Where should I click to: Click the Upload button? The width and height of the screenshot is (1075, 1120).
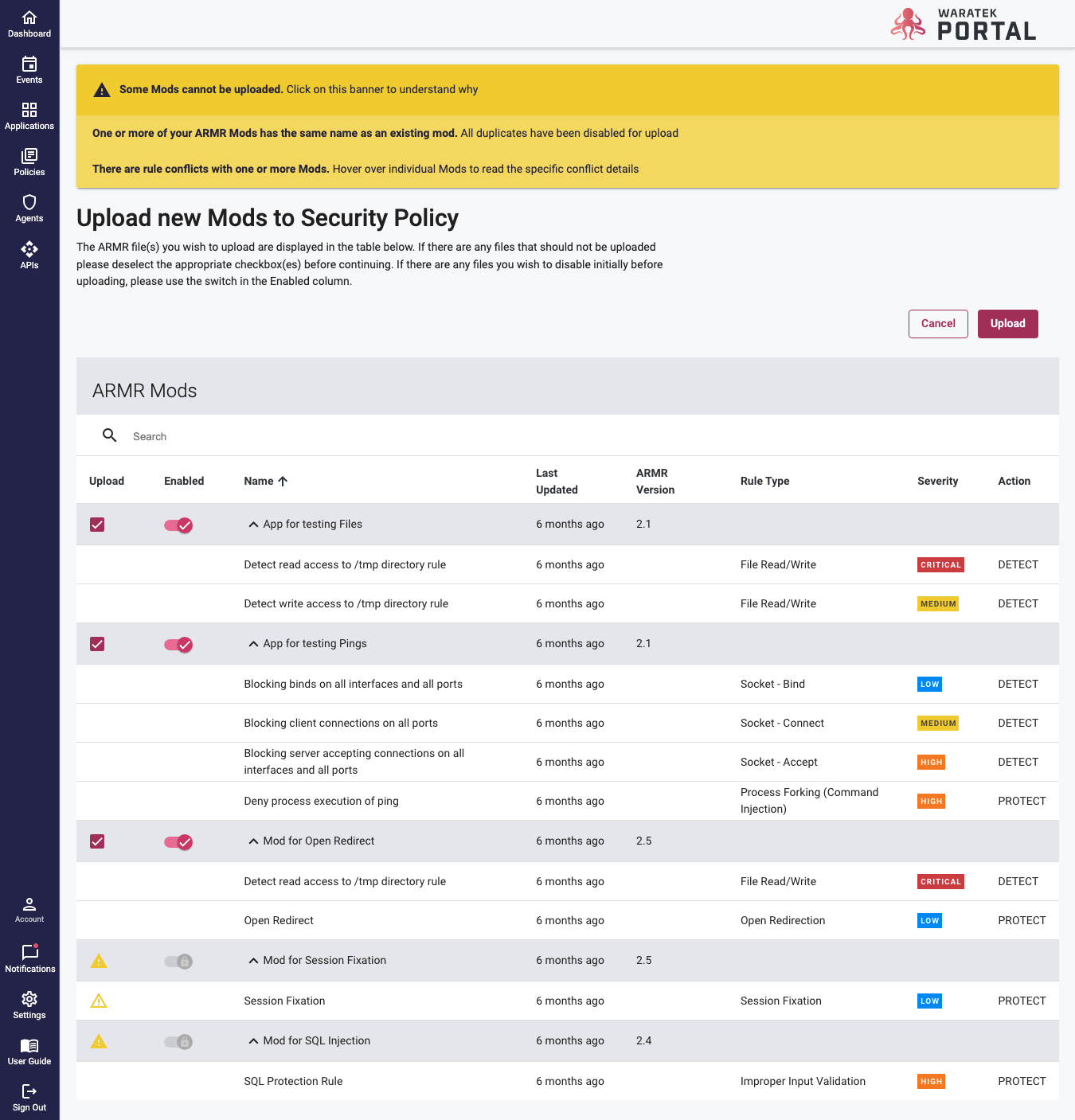1007,324
